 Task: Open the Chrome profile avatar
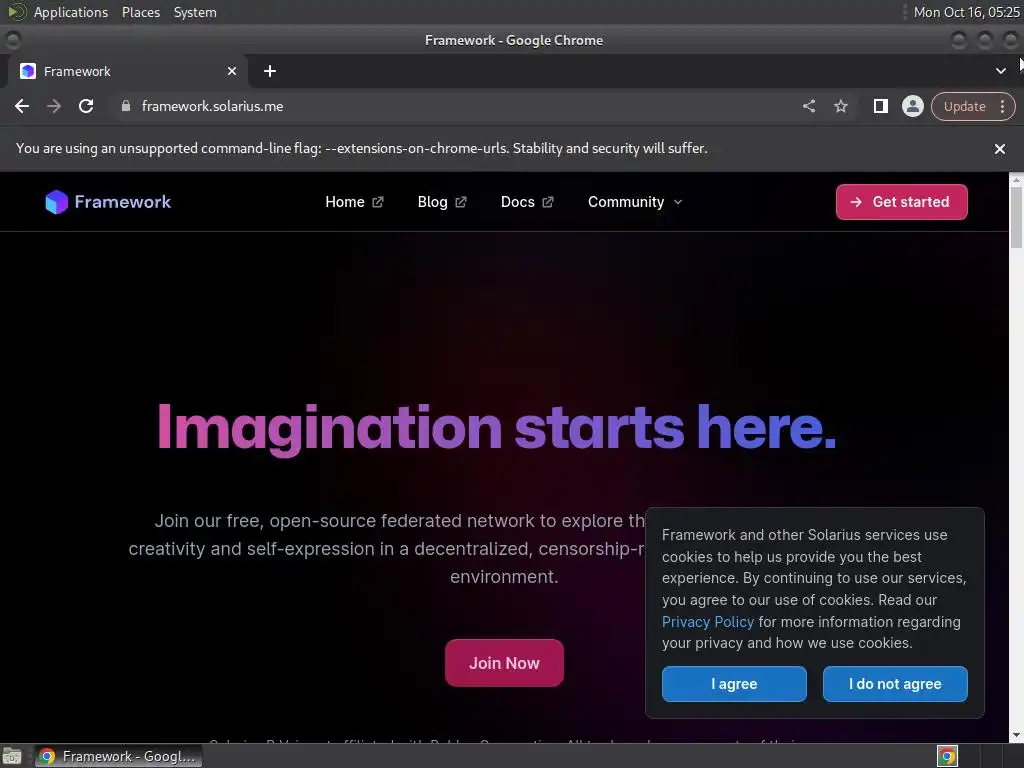(912, 106)
